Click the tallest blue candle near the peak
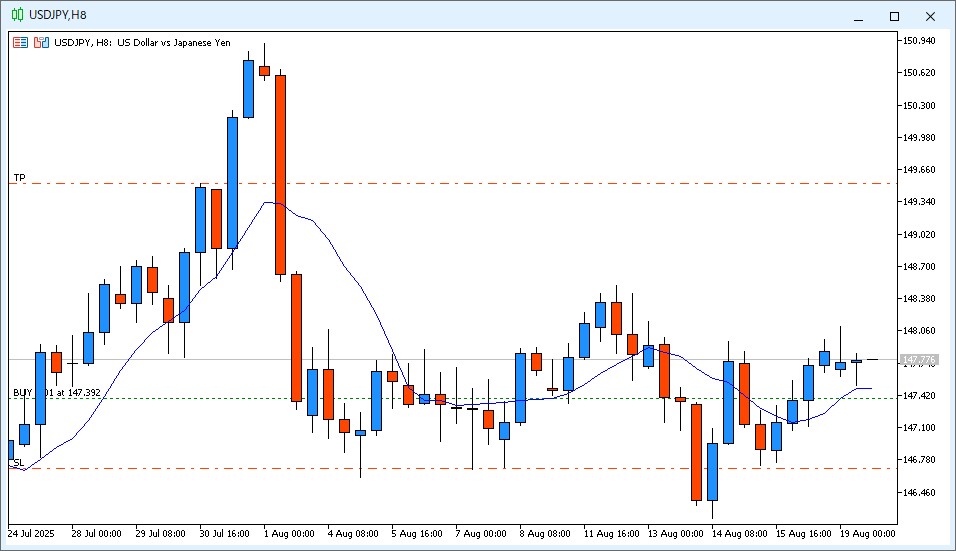Viewport: 956px width, 551px height. click(232, 182)
